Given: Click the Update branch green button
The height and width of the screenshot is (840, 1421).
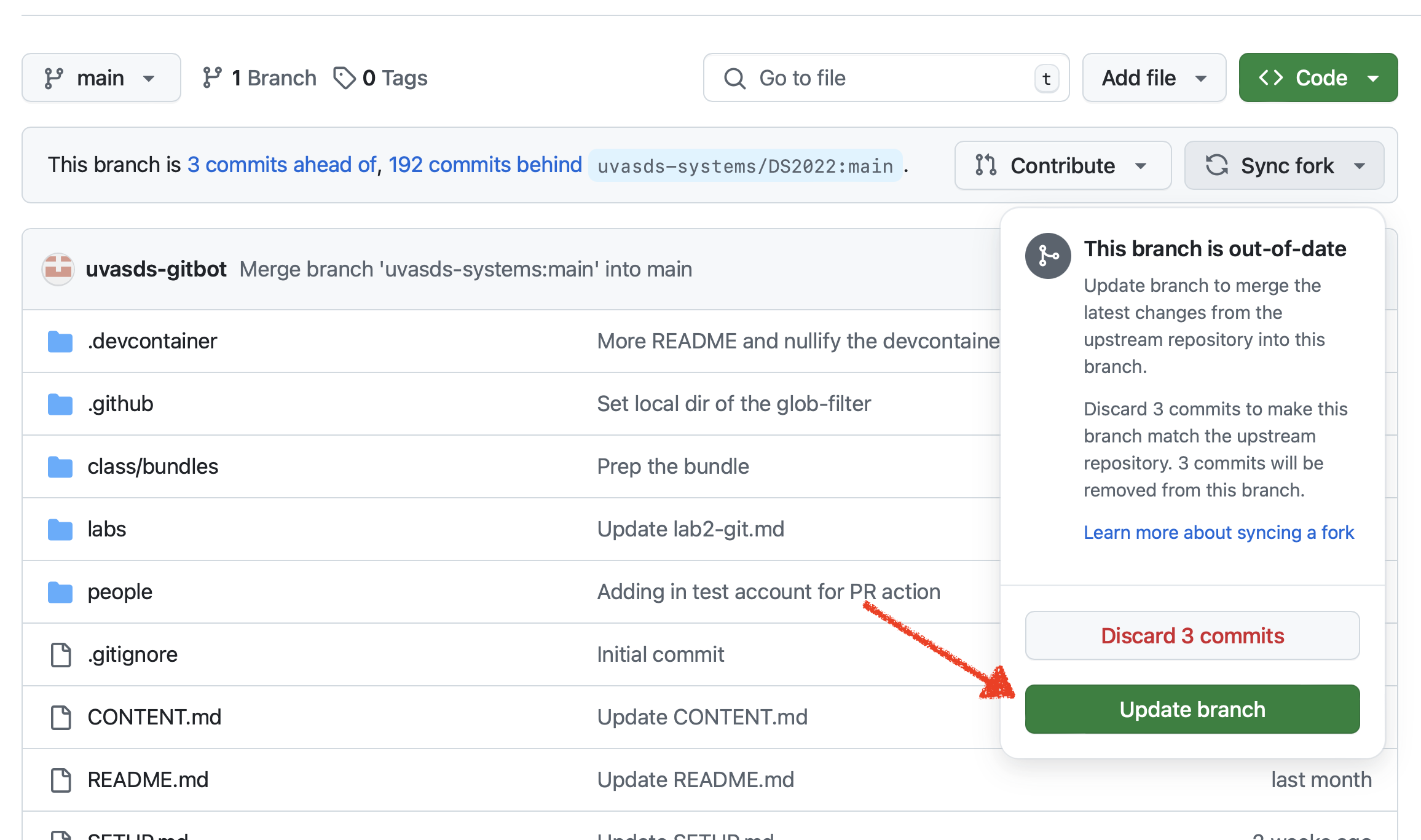Looking at the screenshot, I should [x=1192, y=709].
